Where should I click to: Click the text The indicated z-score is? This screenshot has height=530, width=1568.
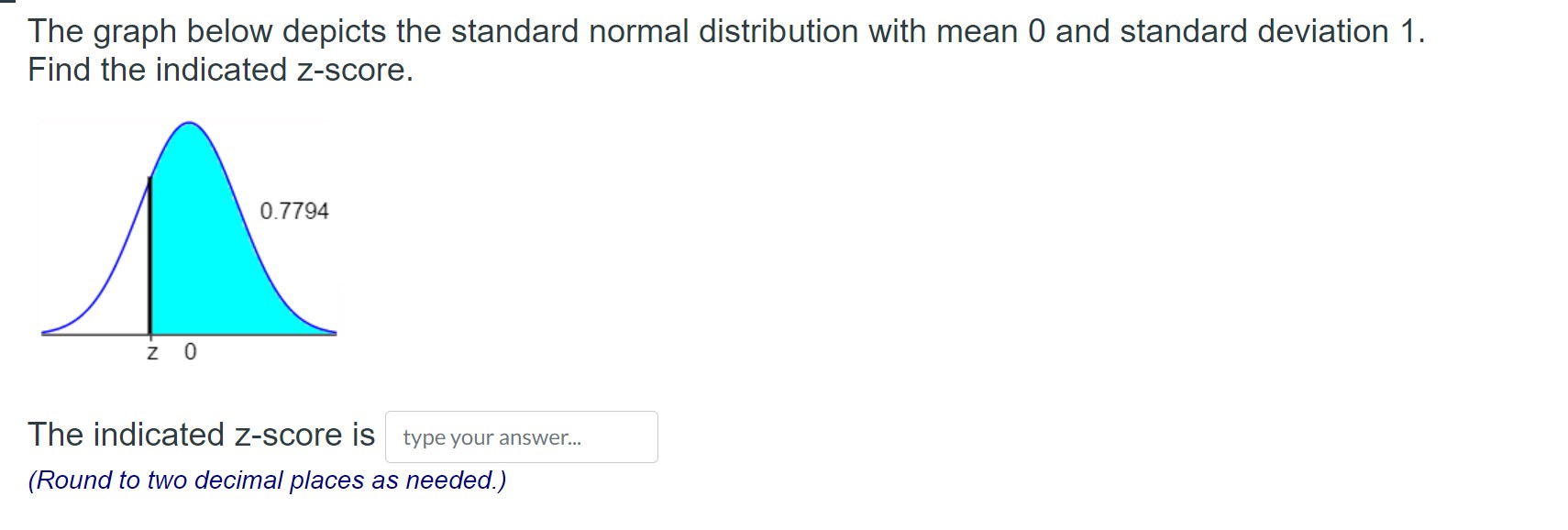(202, 434)
